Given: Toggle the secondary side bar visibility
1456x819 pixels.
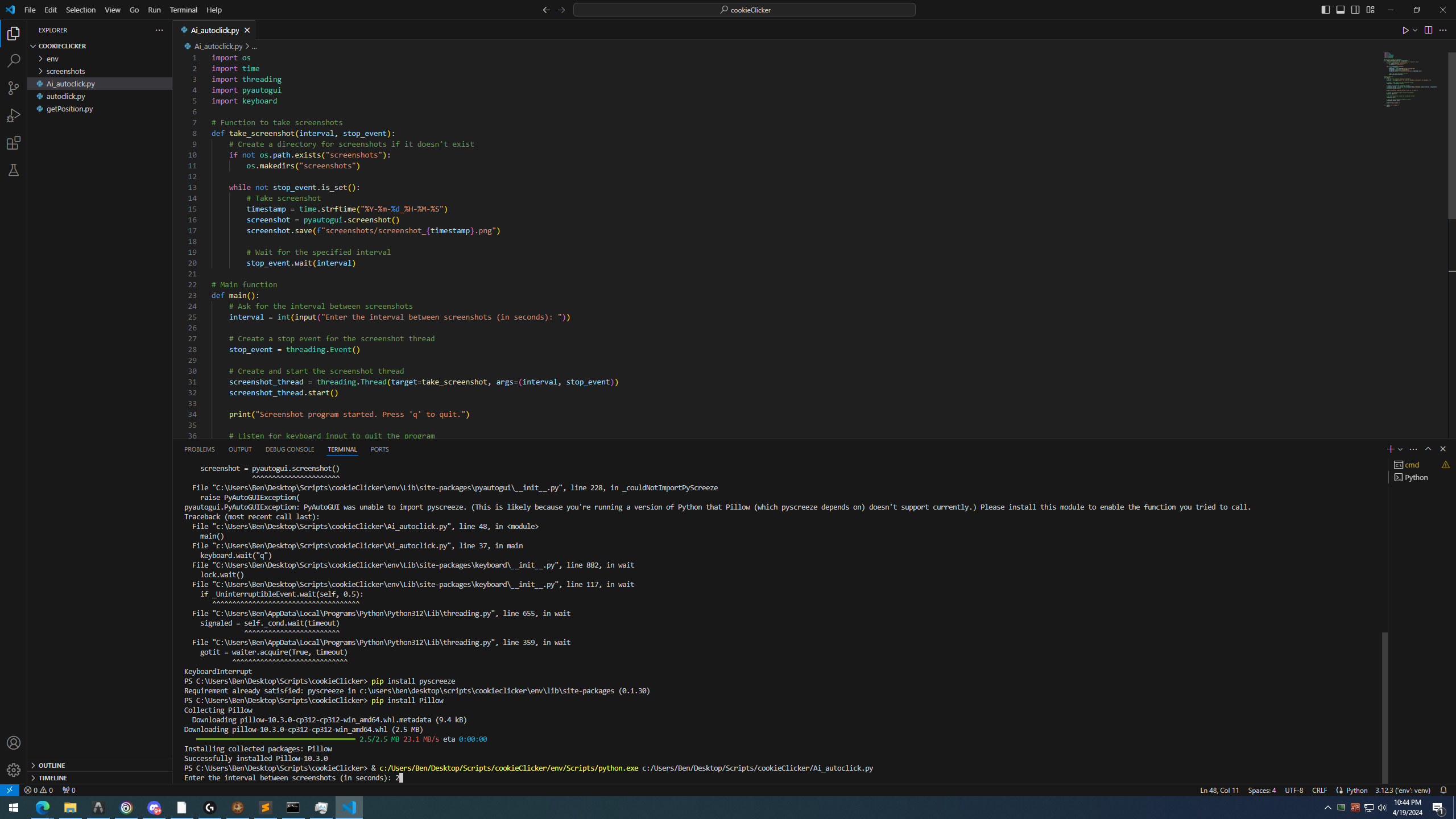Looking at the screenshot, I should (1355, 10).
